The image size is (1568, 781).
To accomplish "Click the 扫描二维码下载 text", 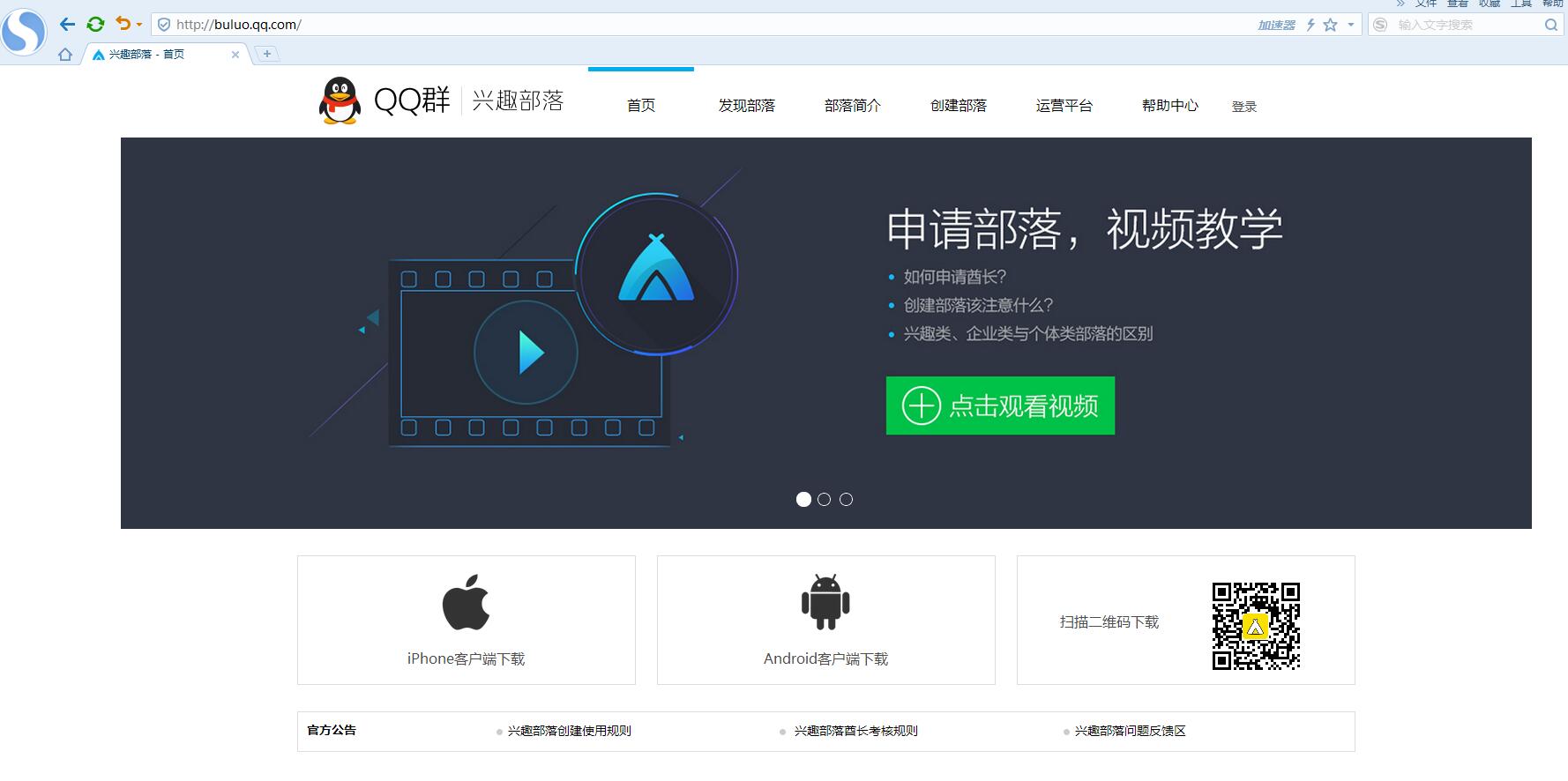I will click(x=1109, y=622).
